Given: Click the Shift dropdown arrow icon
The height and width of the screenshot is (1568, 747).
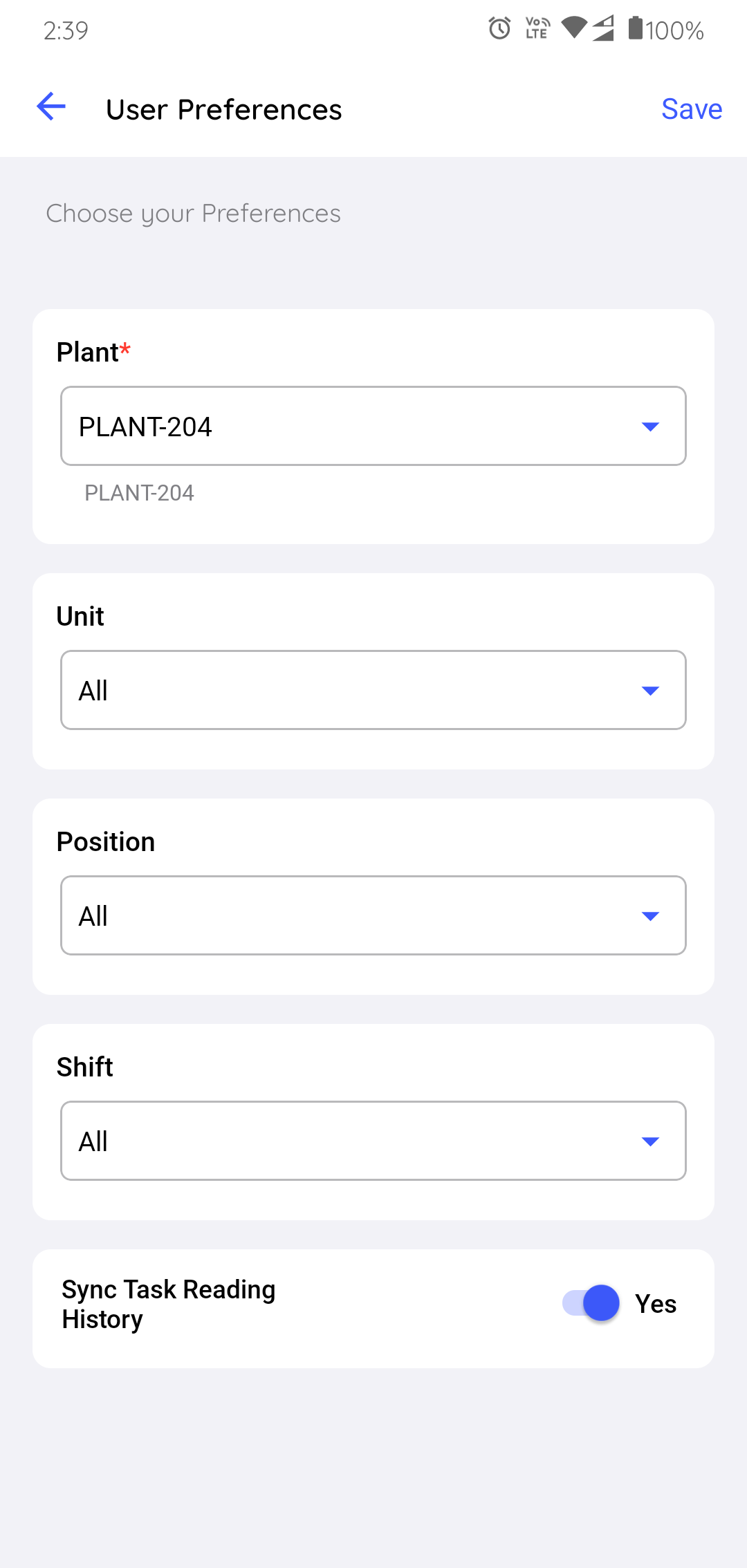Looking at the screenshot, I should click(x=650, y=1141).
